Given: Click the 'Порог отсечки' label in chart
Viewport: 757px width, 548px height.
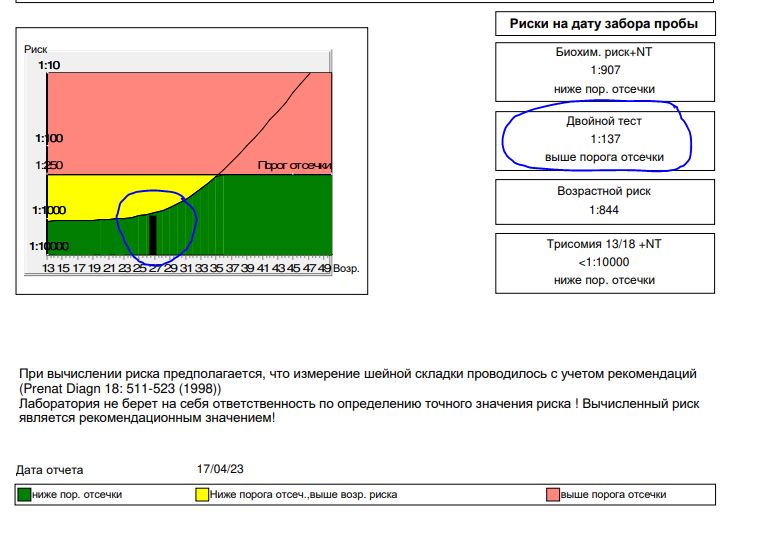Looking at the screenshot, I should (x=293, y=166).
